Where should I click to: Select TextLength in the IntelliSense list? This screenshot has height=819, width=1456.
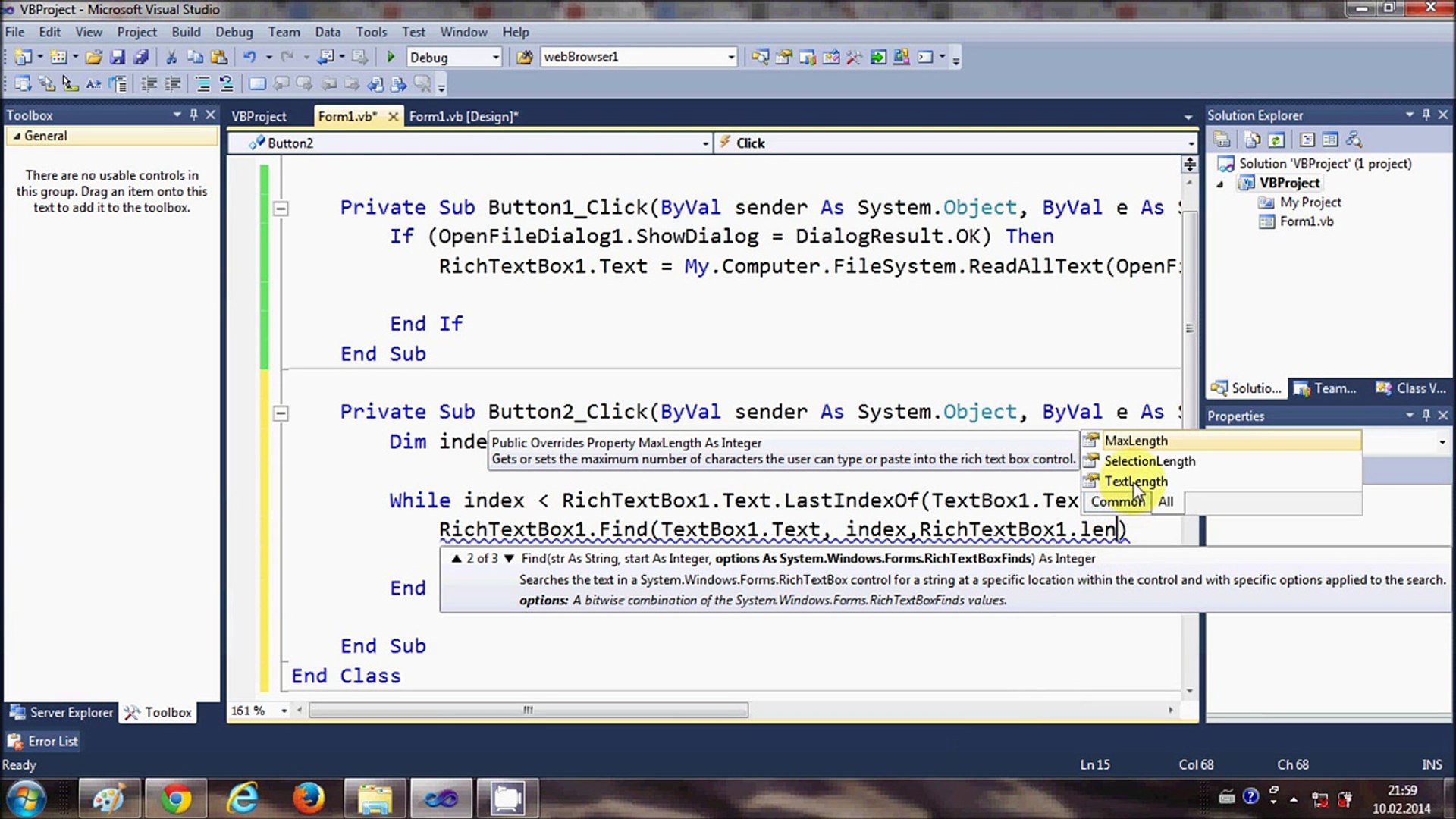coord(1135,482)
